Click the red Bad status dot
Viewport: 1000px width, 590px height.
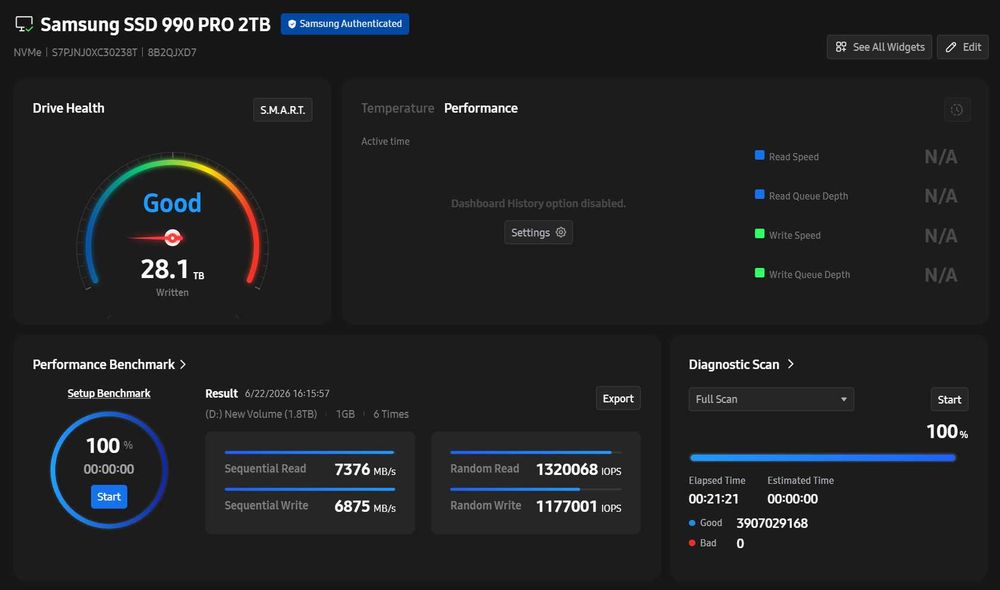[x=692, y=543]
